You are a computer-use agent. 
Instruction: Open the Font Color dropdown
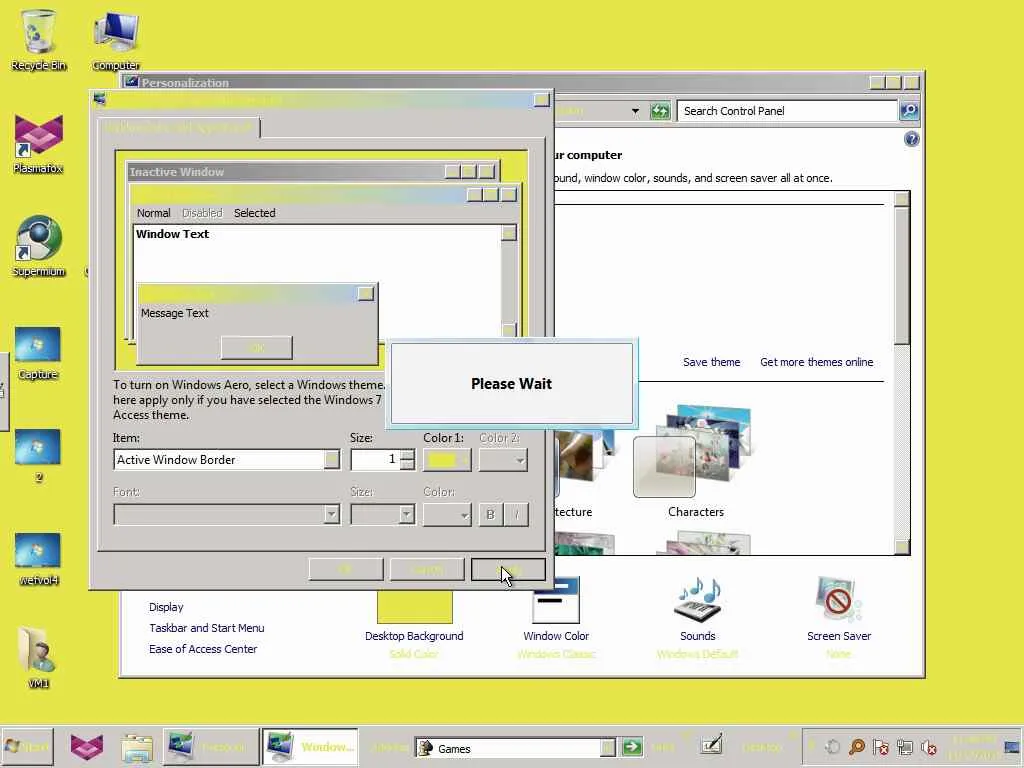(447, 515)
